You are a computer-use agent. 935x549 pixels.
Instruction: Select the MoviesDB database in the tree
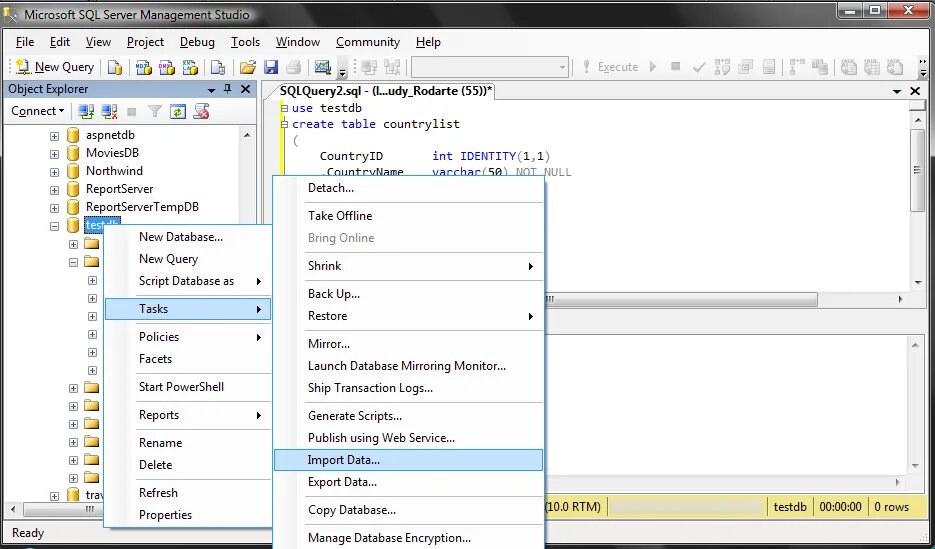pyautogui.click(x=112, y=153)
